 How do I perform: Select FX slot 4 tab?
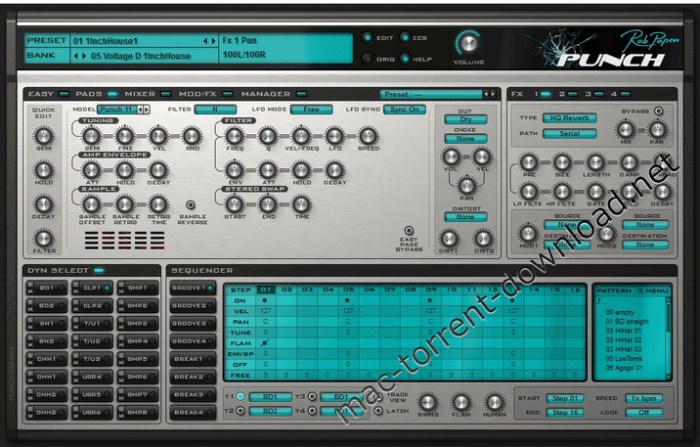pos(621,94)
